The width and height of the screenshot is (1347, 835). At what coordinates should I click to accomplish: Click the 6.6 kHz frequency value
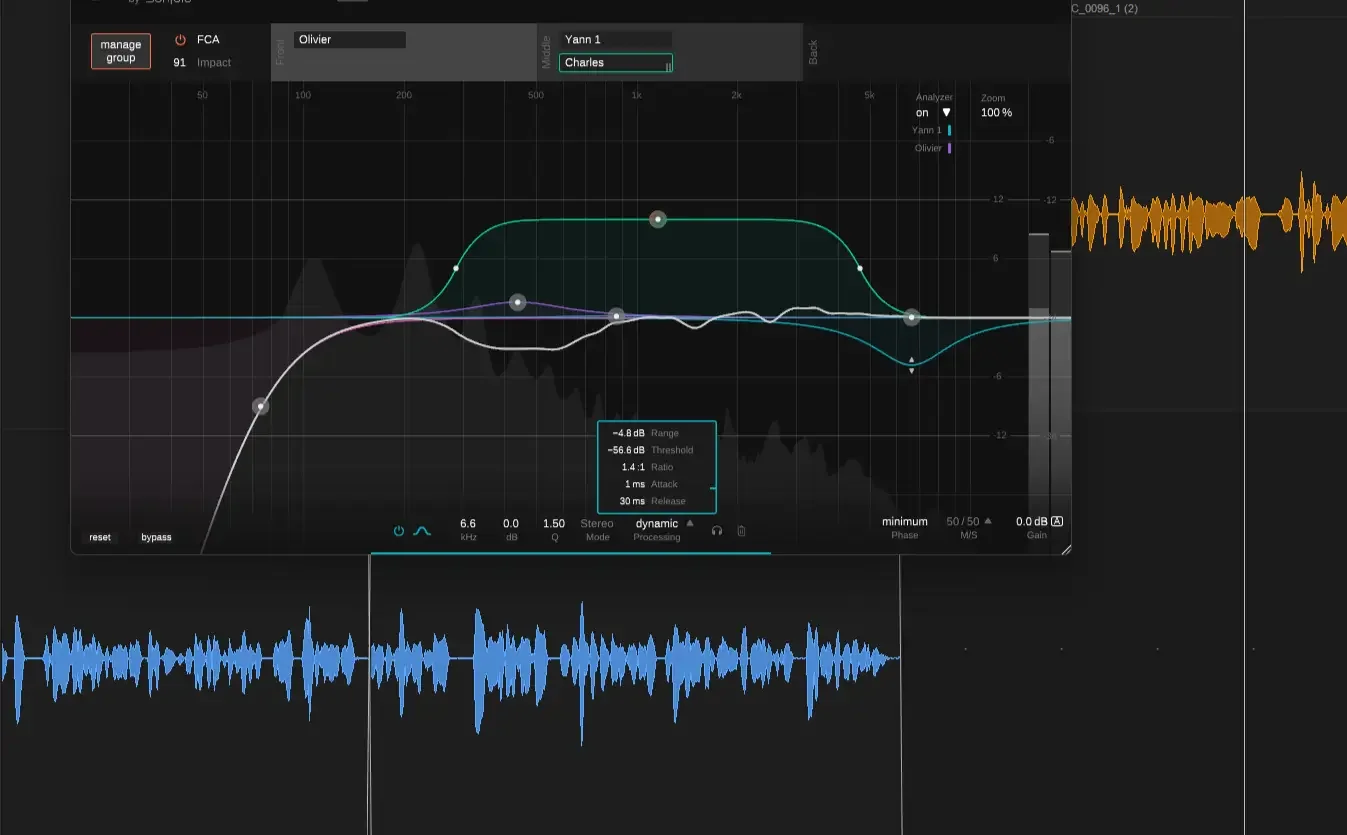(467, 523)
